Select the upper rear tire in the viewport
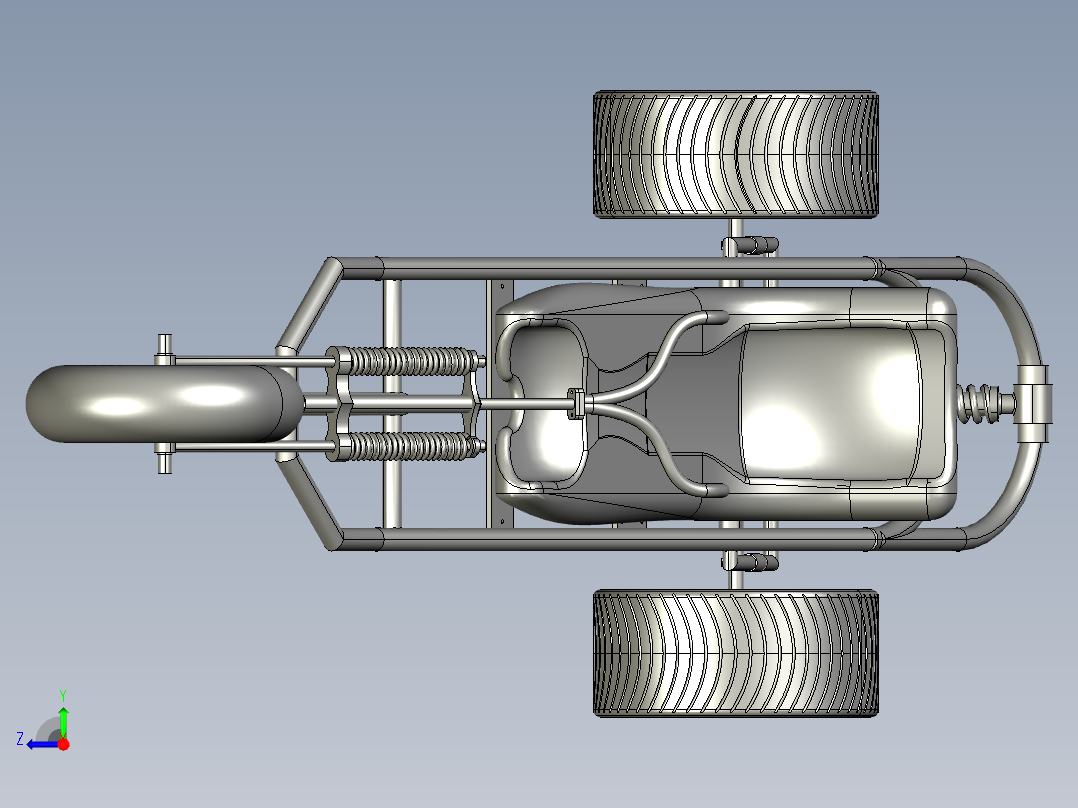The width and height of the screenshot is (1078, 808). point(736,155)
